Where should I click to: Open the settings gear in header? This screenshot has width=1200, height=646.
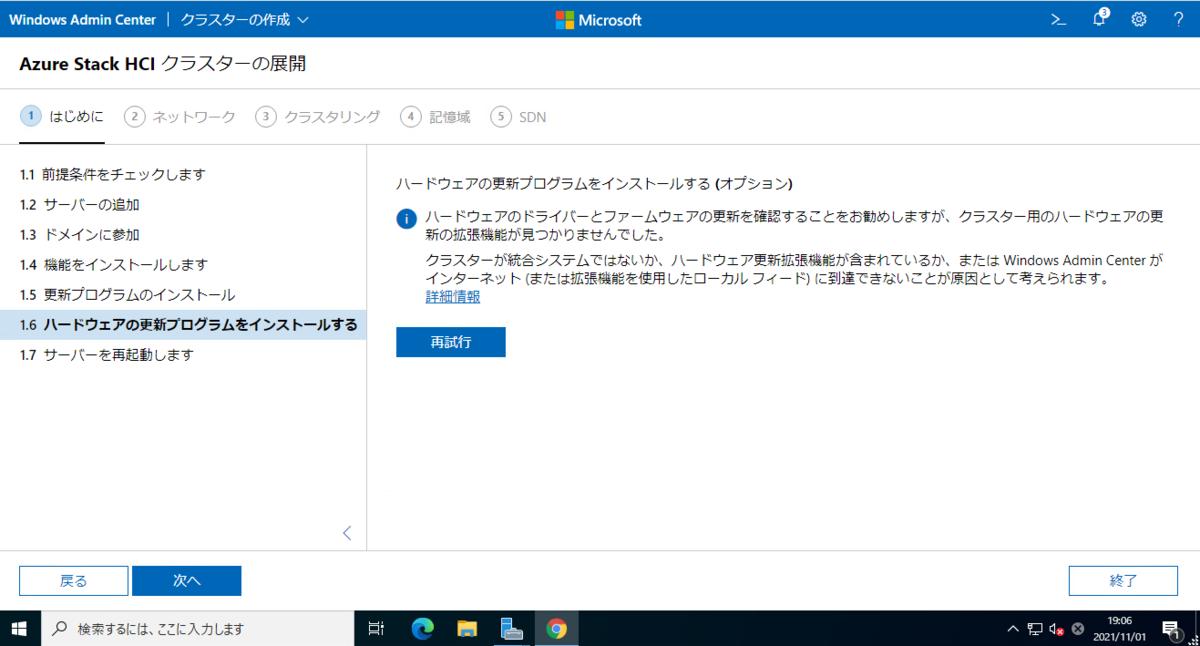(x=1139, y=19)
